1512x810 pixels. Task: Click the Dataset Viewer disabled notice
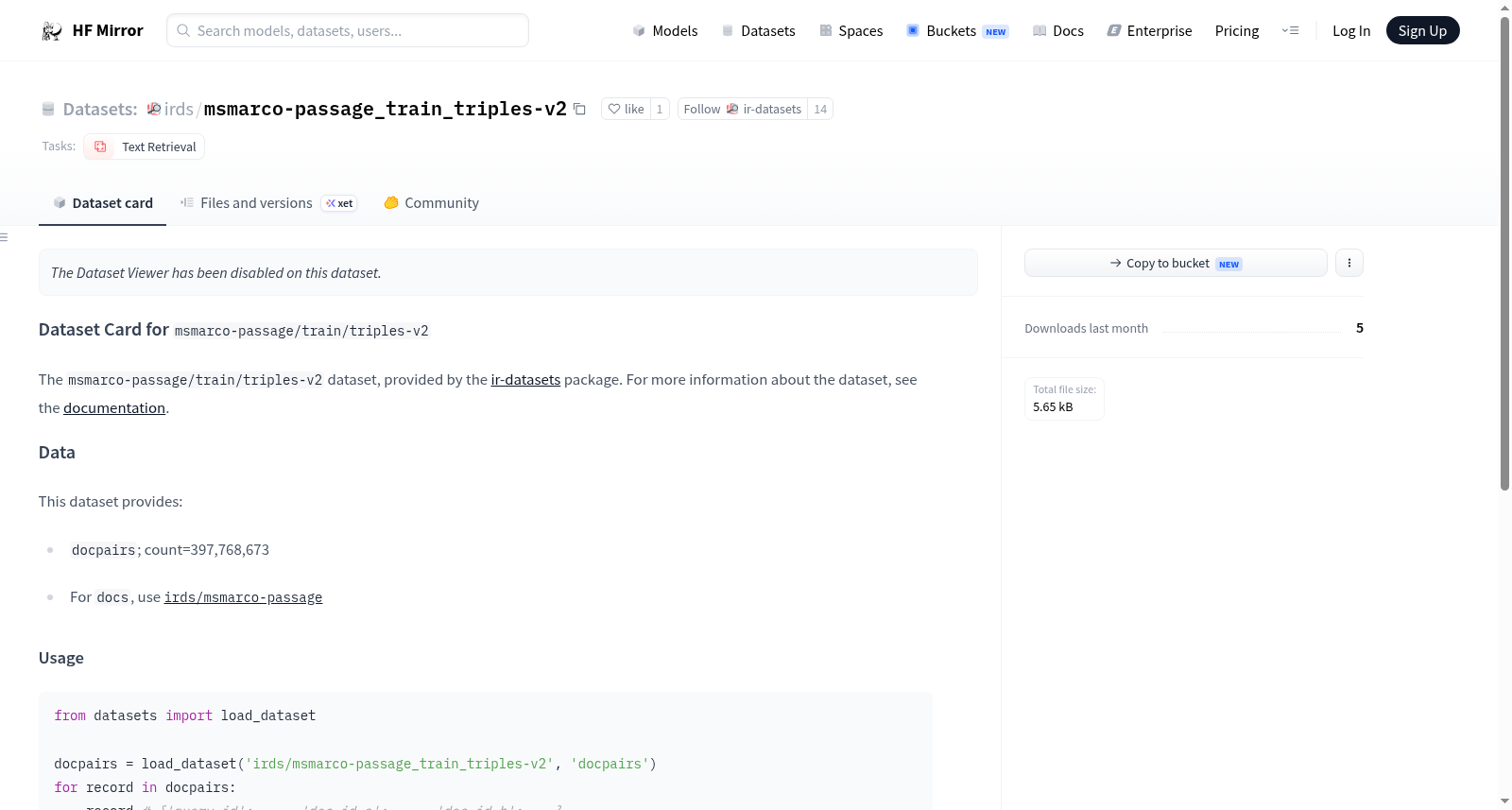(507, 272)
